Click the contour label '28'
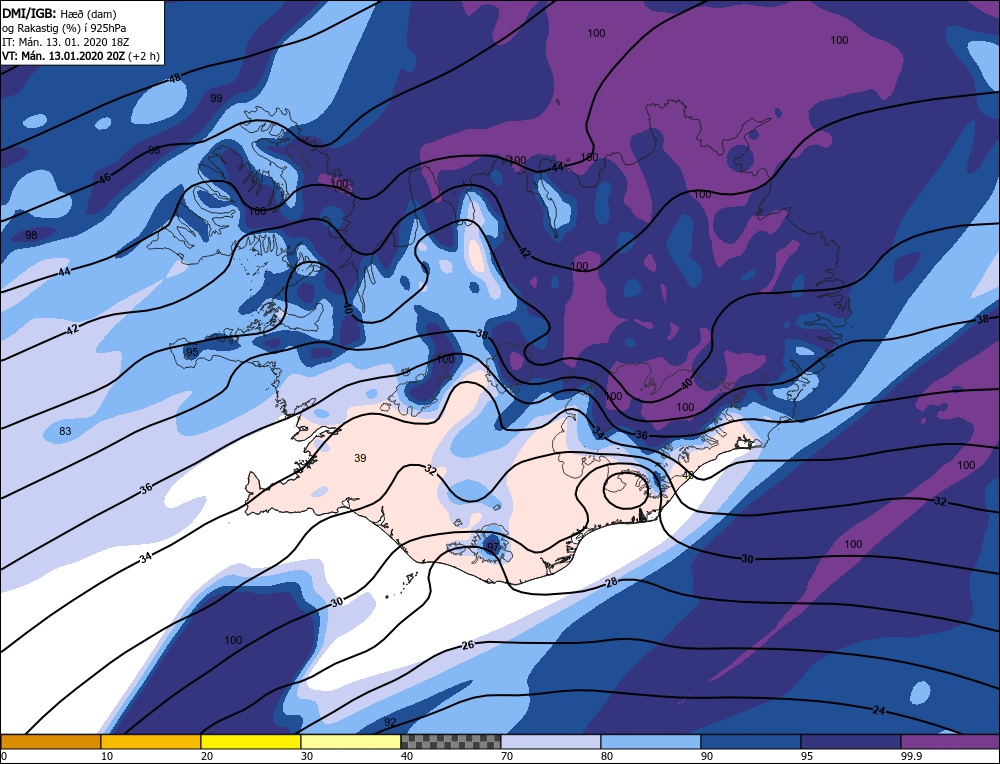Image resolution: width=1000 pixels, height=764 pixels. tap(611, 582)
